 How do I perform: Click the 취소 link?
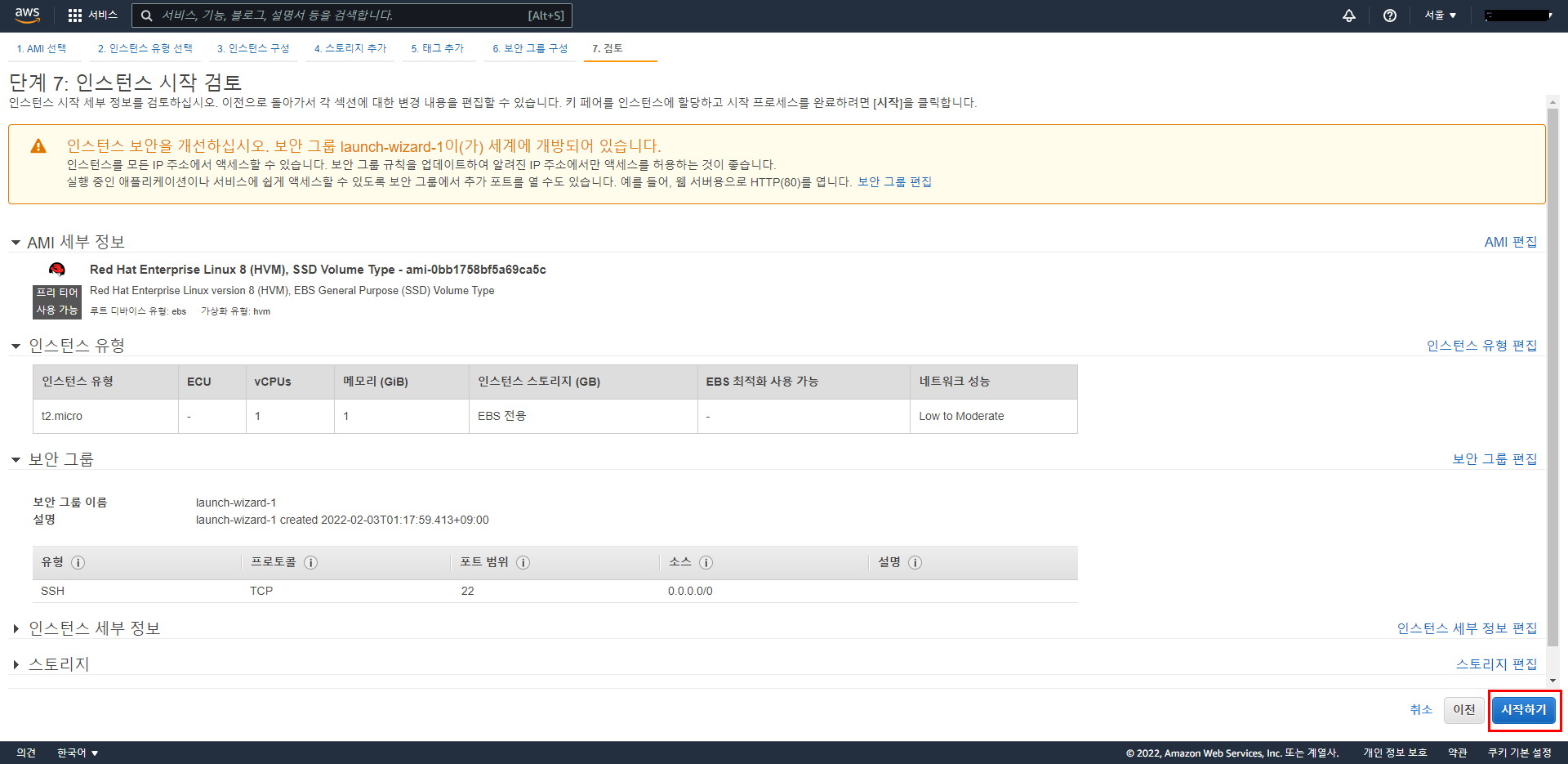coord(1421,709)
